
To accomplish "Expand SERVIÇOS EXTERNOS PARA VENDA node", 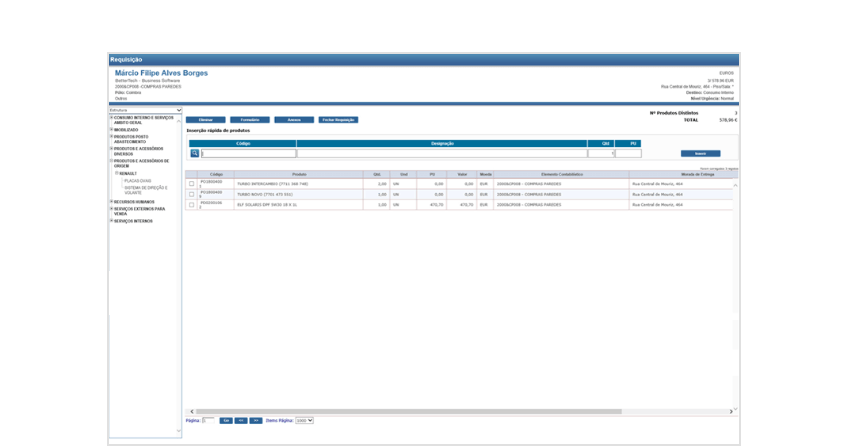I will click(111, 209).
